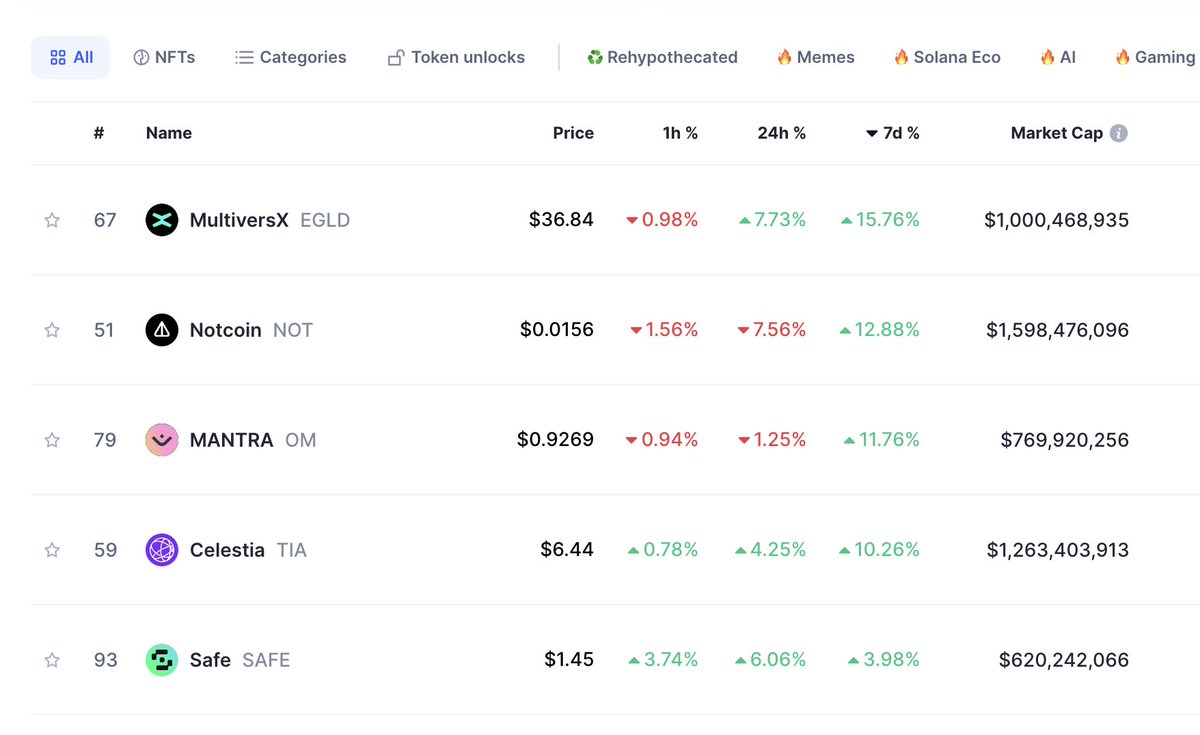This screenshot has width=1200, height=735.
Task: Select rank number 67
Action: coord(105,220)
